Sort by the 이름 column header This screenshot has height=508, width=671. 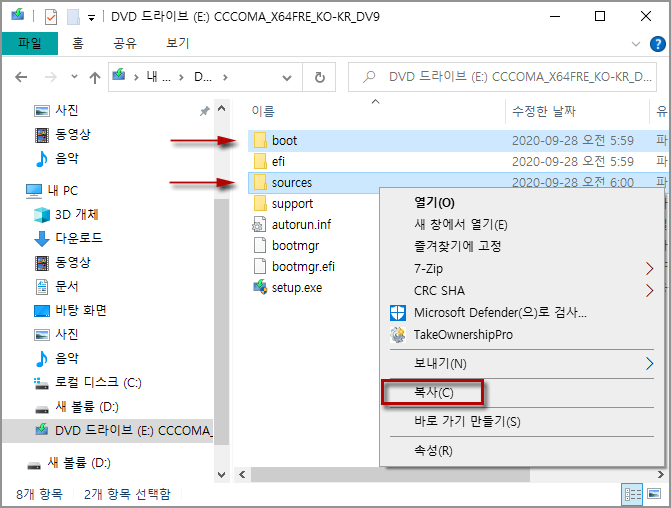click(x=263, y=111)
